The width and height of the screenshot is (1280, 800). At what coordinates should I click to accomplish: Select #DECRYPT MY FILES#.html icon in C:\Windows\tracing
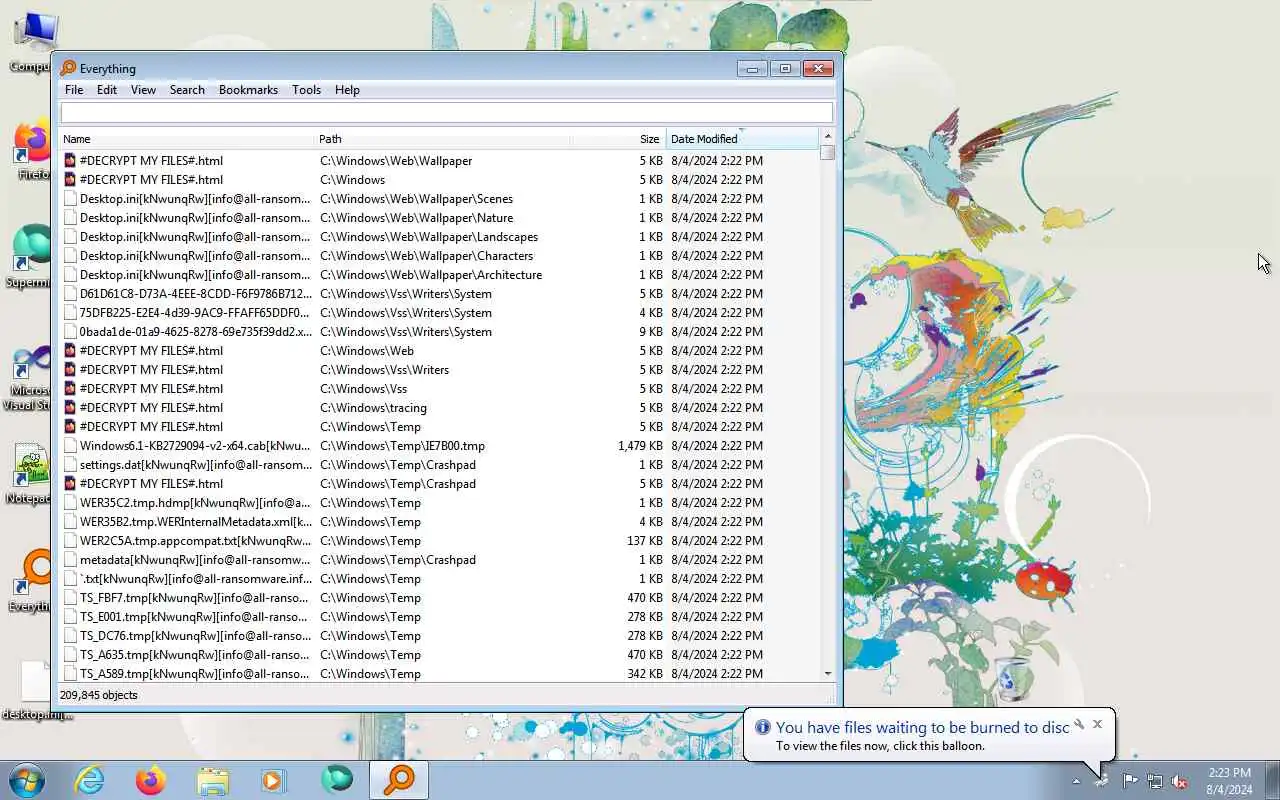70,407
